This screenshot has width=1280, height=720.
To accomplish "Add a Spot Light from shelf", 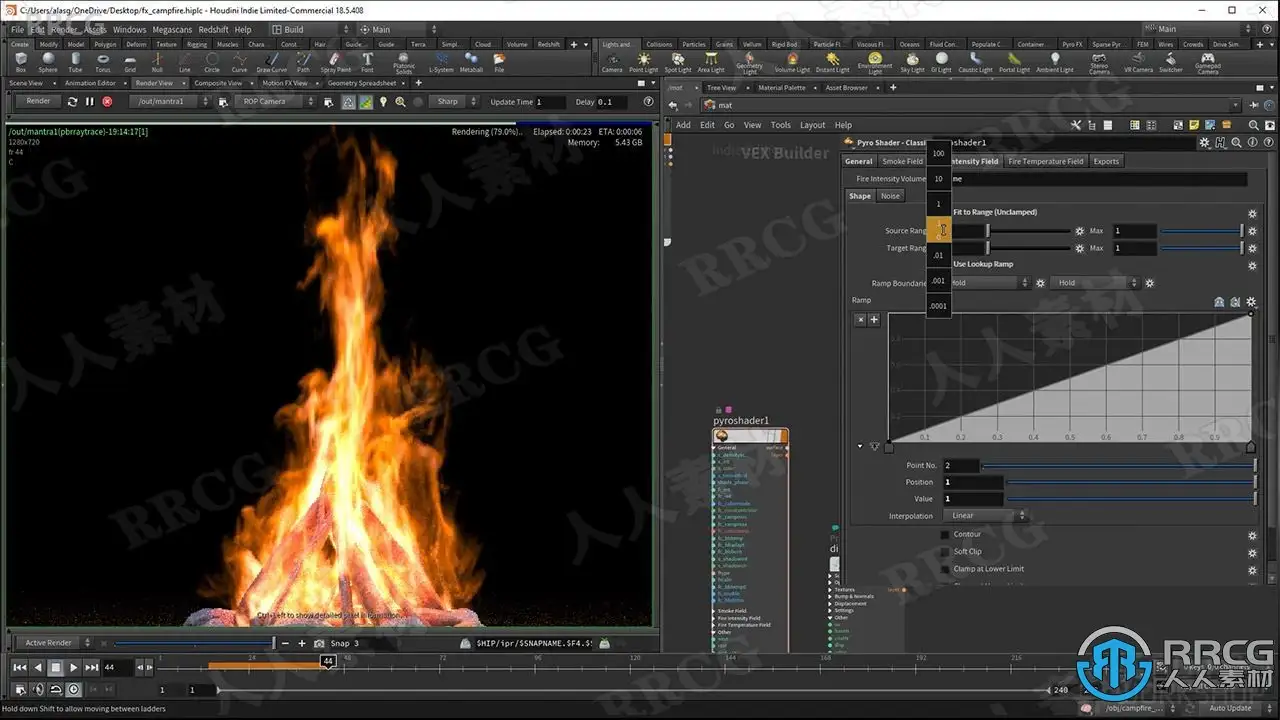I will tap(677, 63).
